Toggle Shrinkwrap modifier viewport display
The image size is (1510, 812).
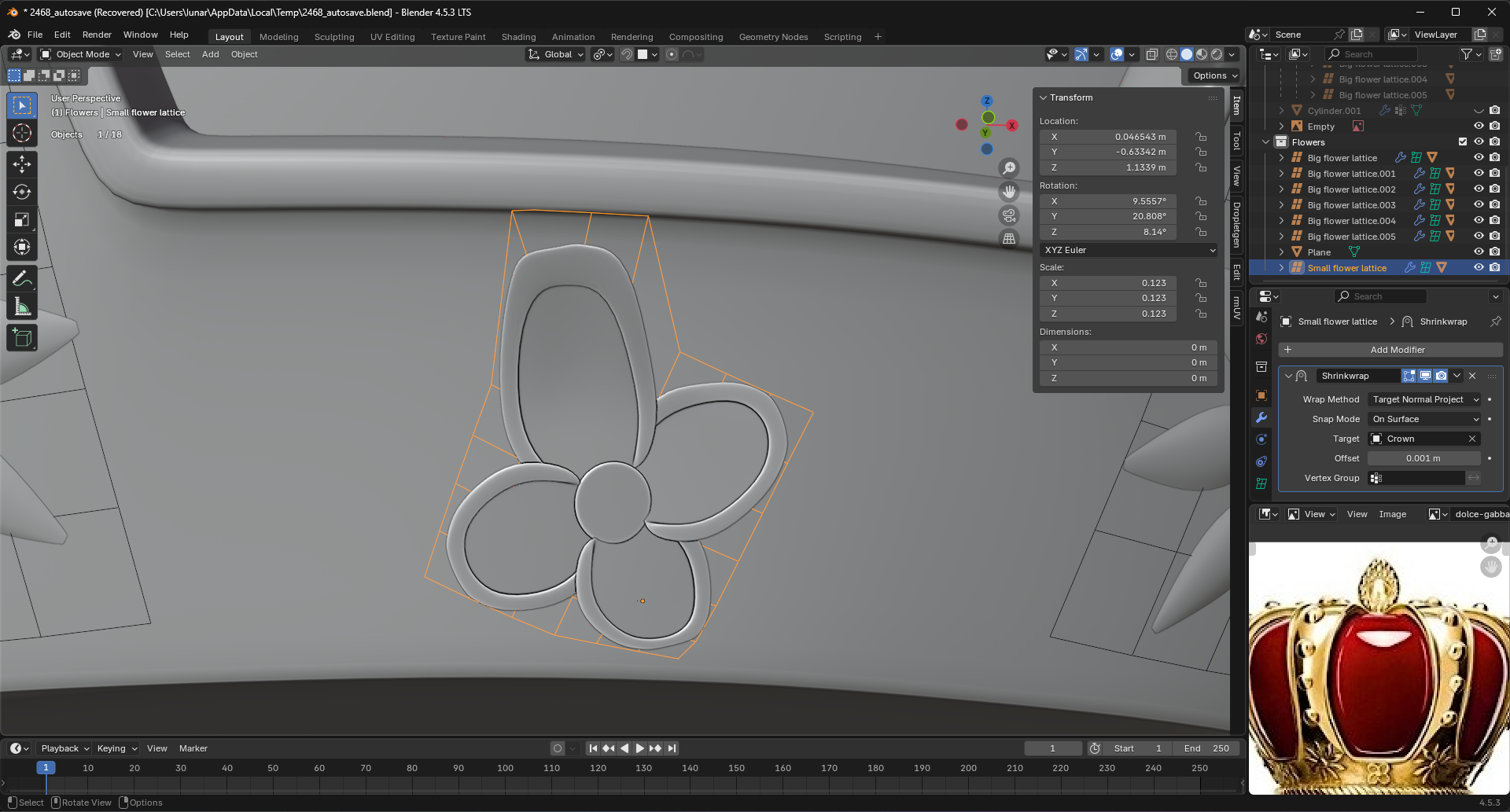[x=1425, y=376]
